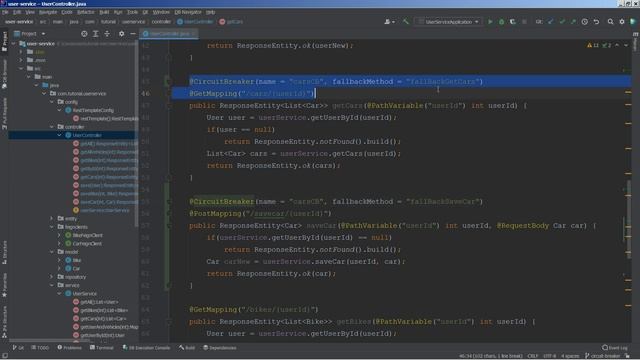Stop the running process
This screenshot has height=360, width=640.
click(524, 22)
